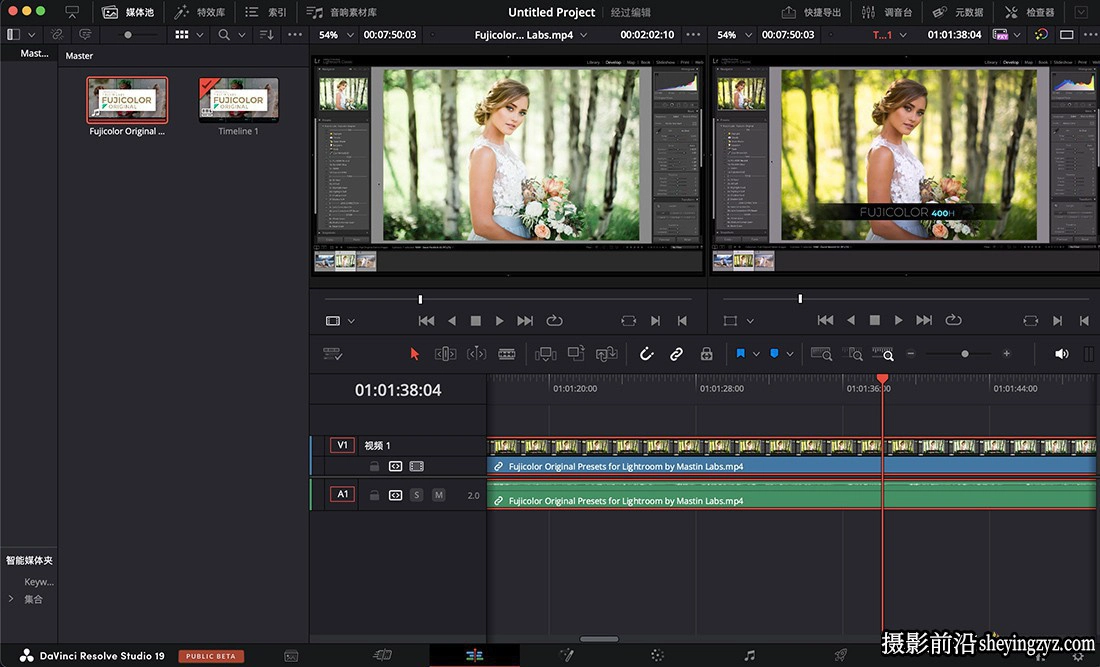Click the blue Marker icon

coord(774,354)
